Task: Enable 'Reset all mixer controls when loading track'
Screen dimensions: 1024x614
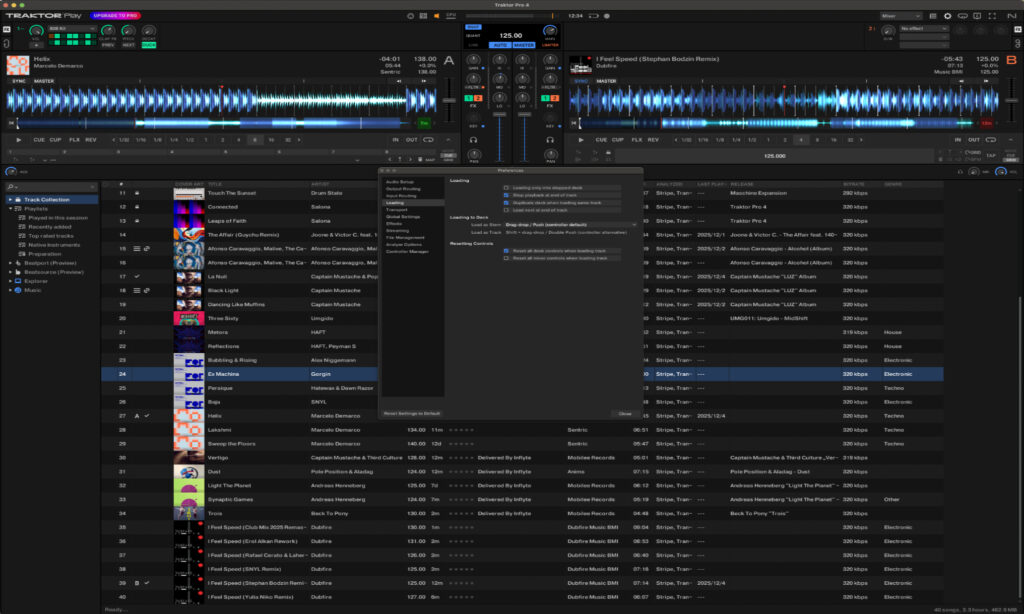Action: tap(507, 258)
